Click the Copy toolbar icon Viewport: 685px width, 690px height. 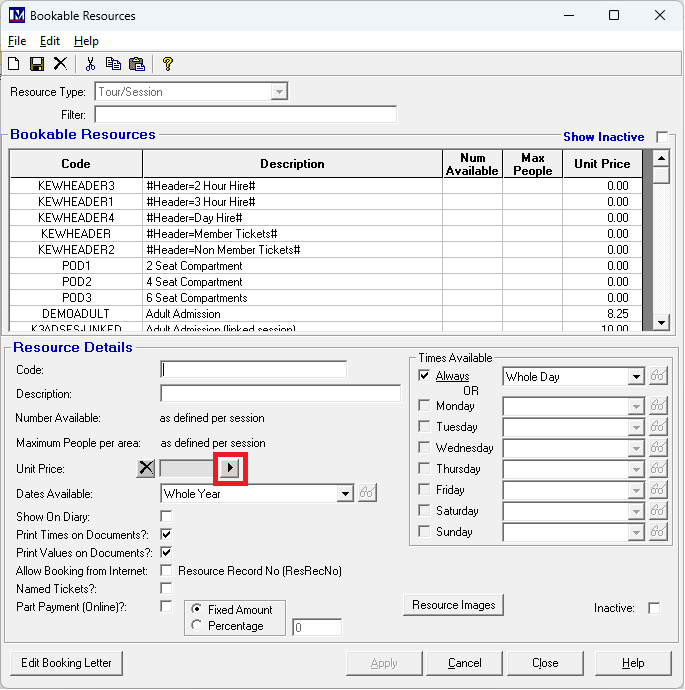pos(114,64)
